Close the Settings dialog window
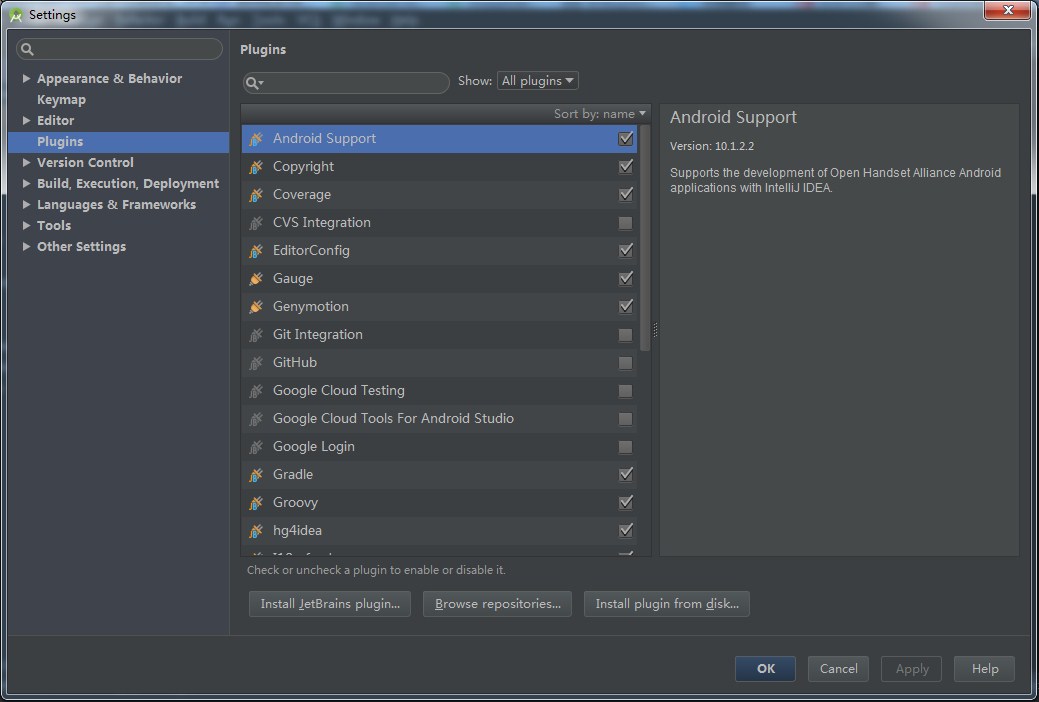1039x702 pixels. click(1007, 10)
